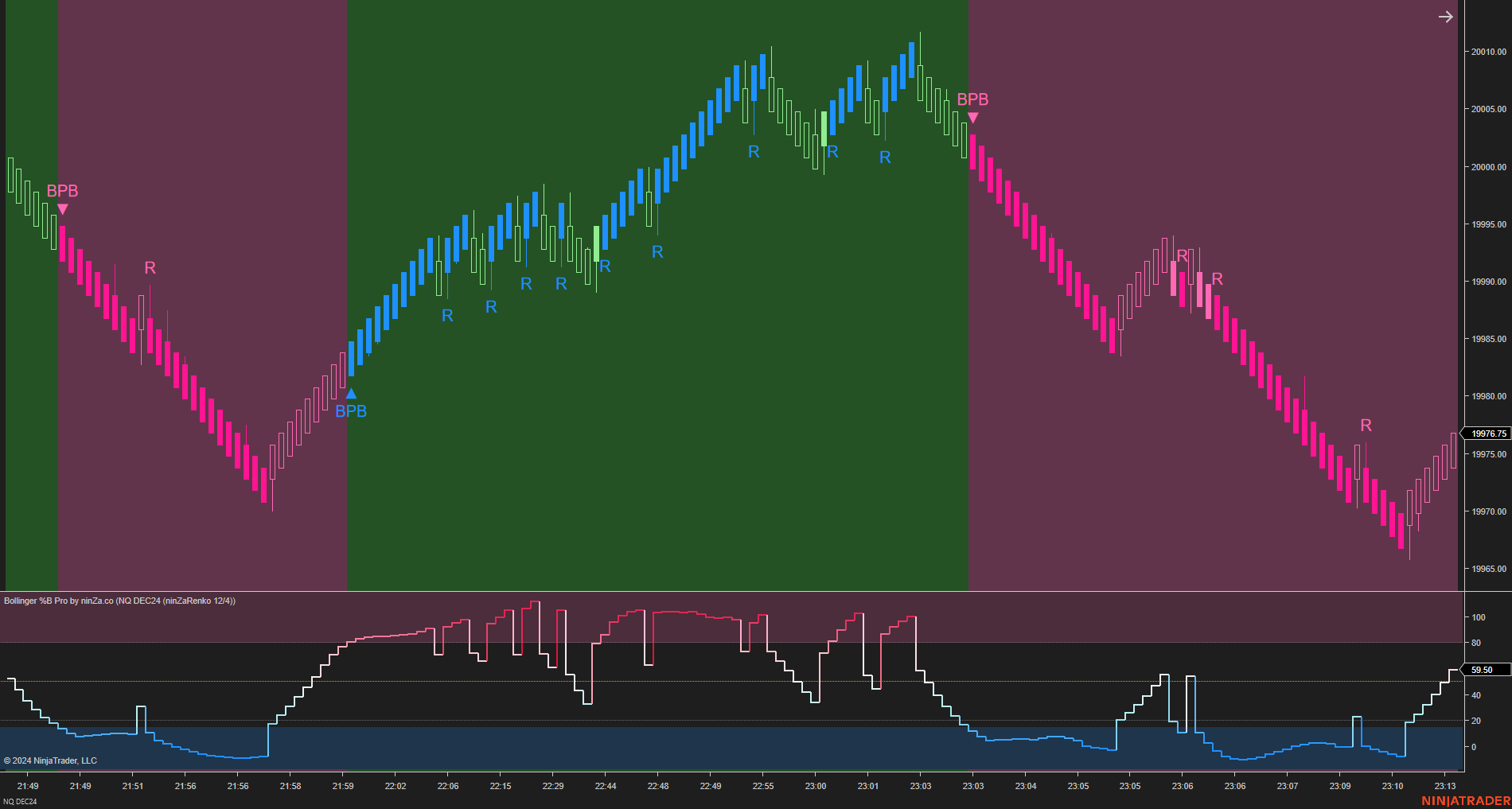1512x809 pixels.
Task: Click the 19990.00 price axis label
Action: point(1488,282)
